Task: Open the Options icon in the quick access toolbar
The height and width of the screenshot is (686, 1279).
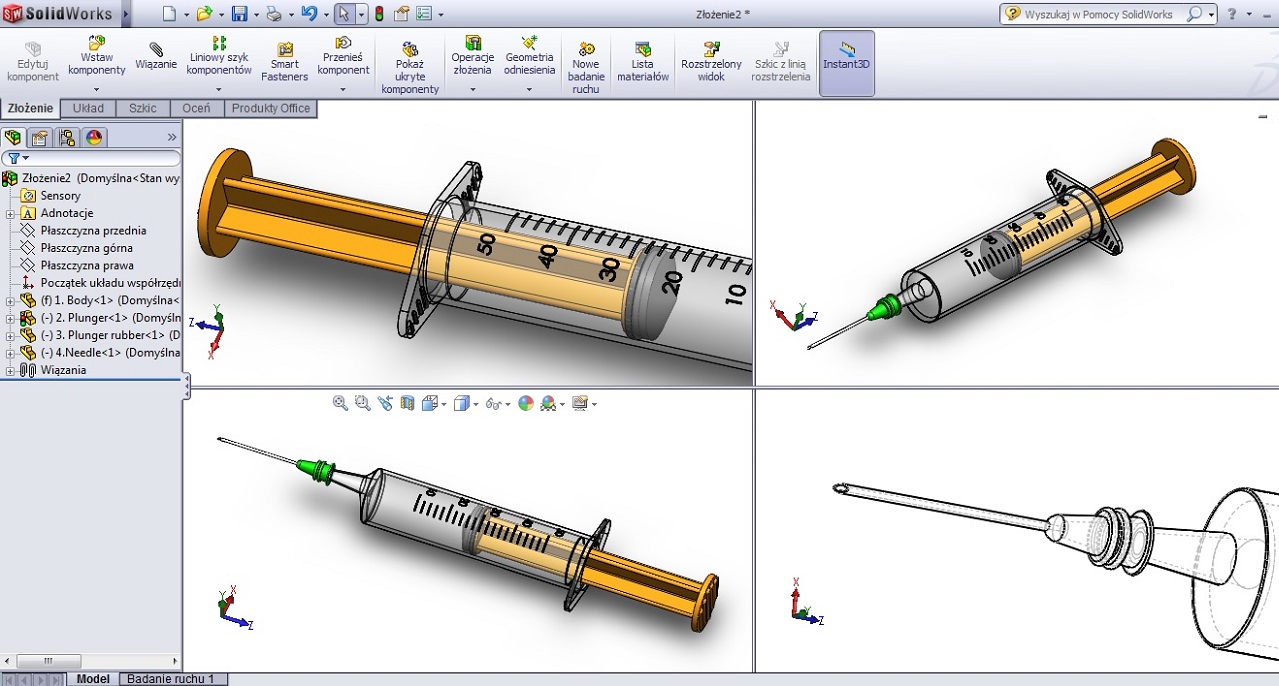Action: click(x=424, y=14)
